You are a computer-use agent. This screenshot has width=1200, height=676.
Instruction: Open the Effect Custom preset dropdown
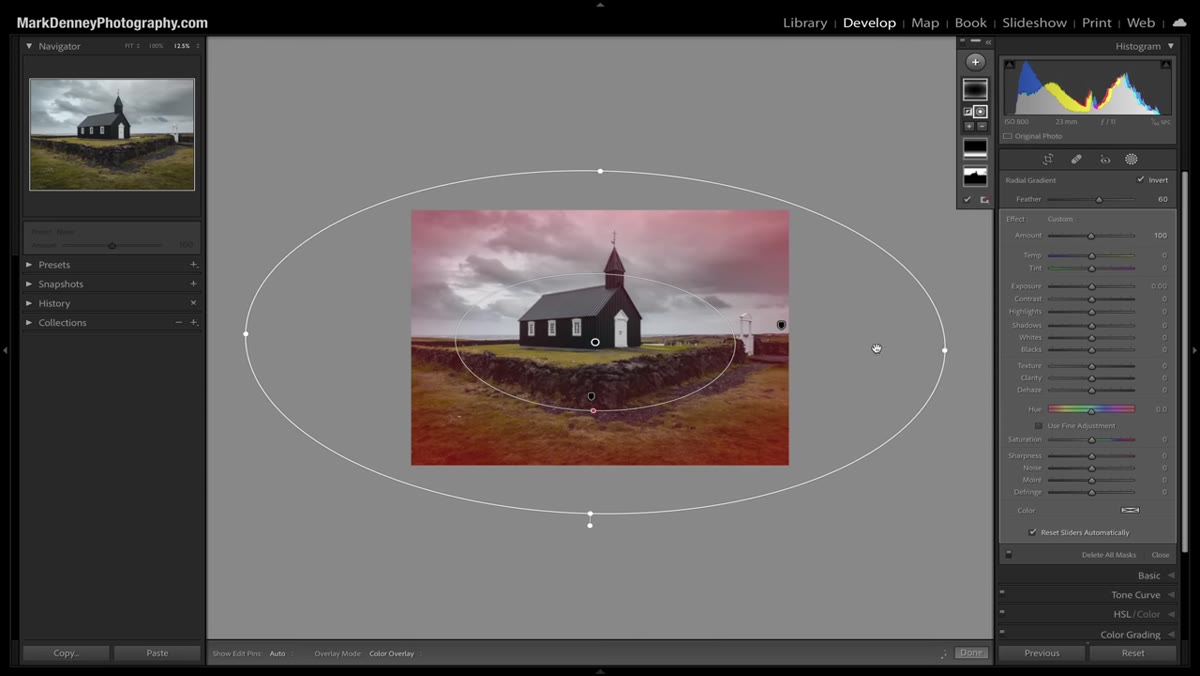coord(1060,219)
